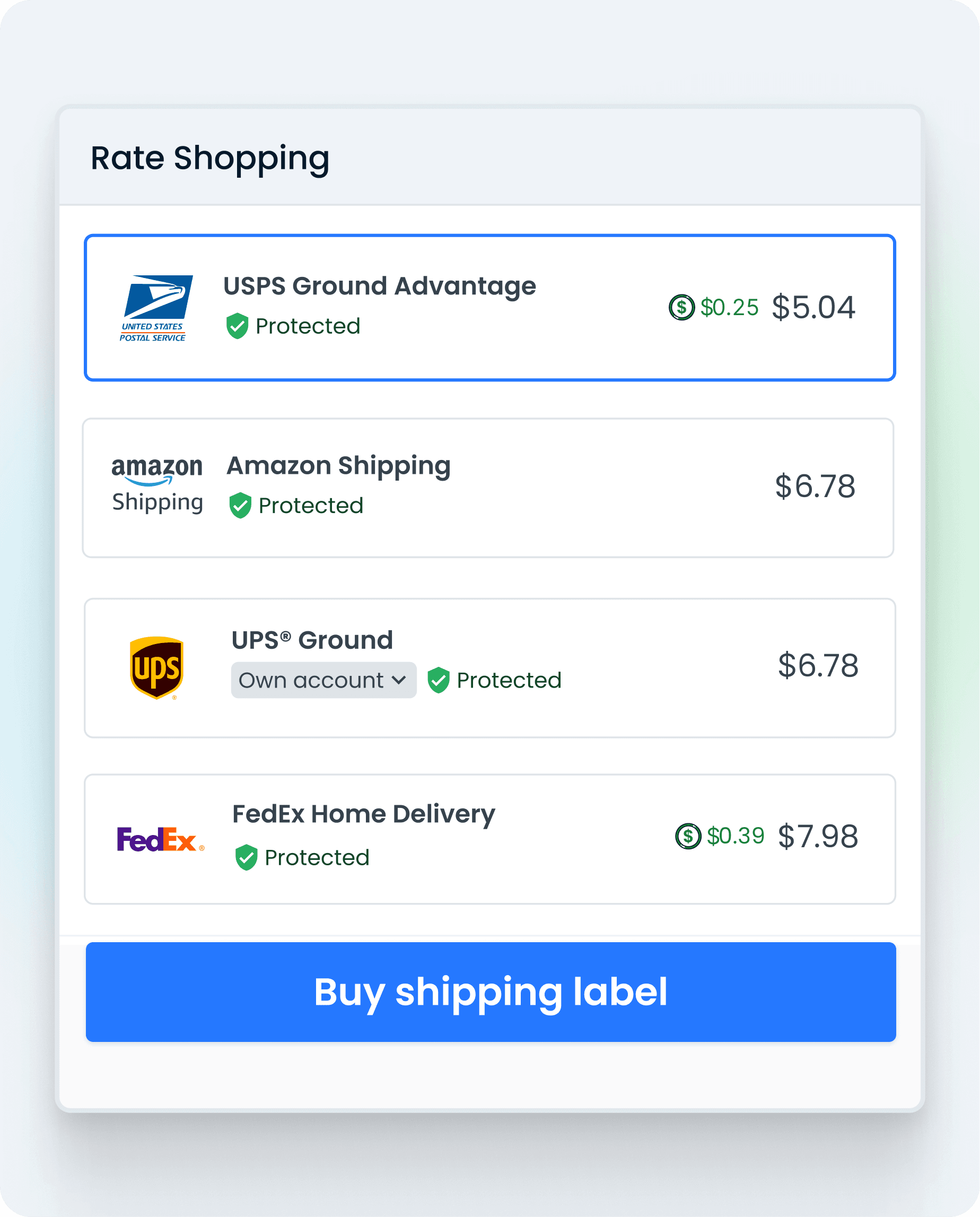Click the dollar coin icon beside $0.39

click(x=688, y=836)
